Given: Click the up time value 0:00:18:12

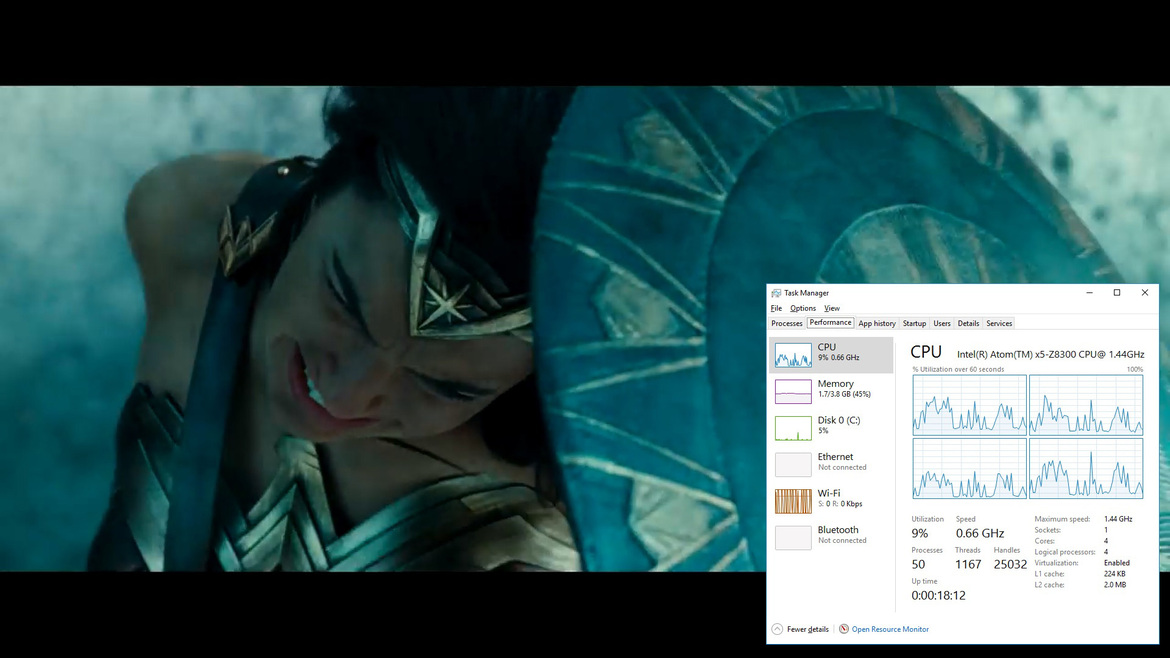Looking at the screenshot, I should coord(939,595).
